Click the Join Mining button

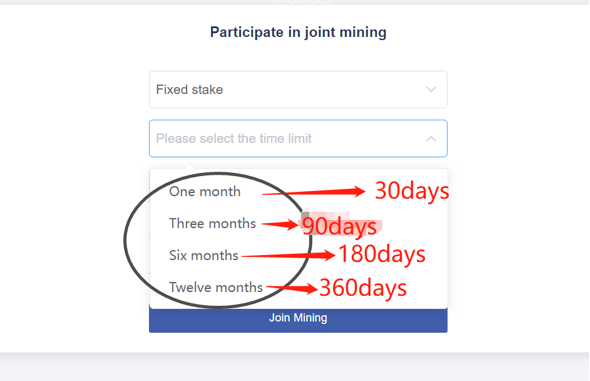(x=298, y=320)
